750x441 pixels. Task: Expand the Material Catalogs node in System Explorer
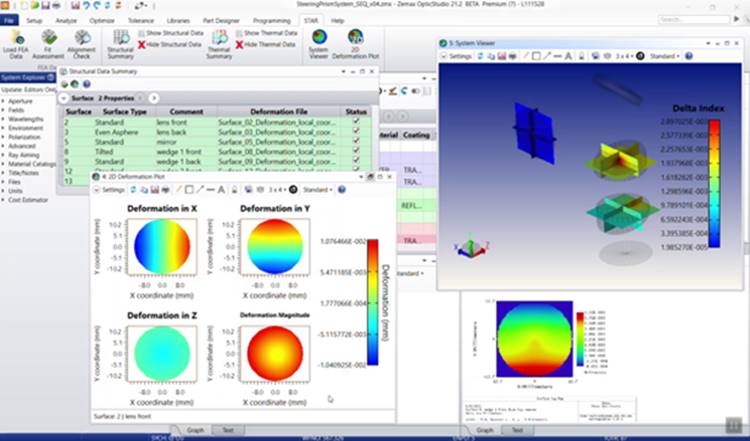pyautogui.click(x=3, y=164)
